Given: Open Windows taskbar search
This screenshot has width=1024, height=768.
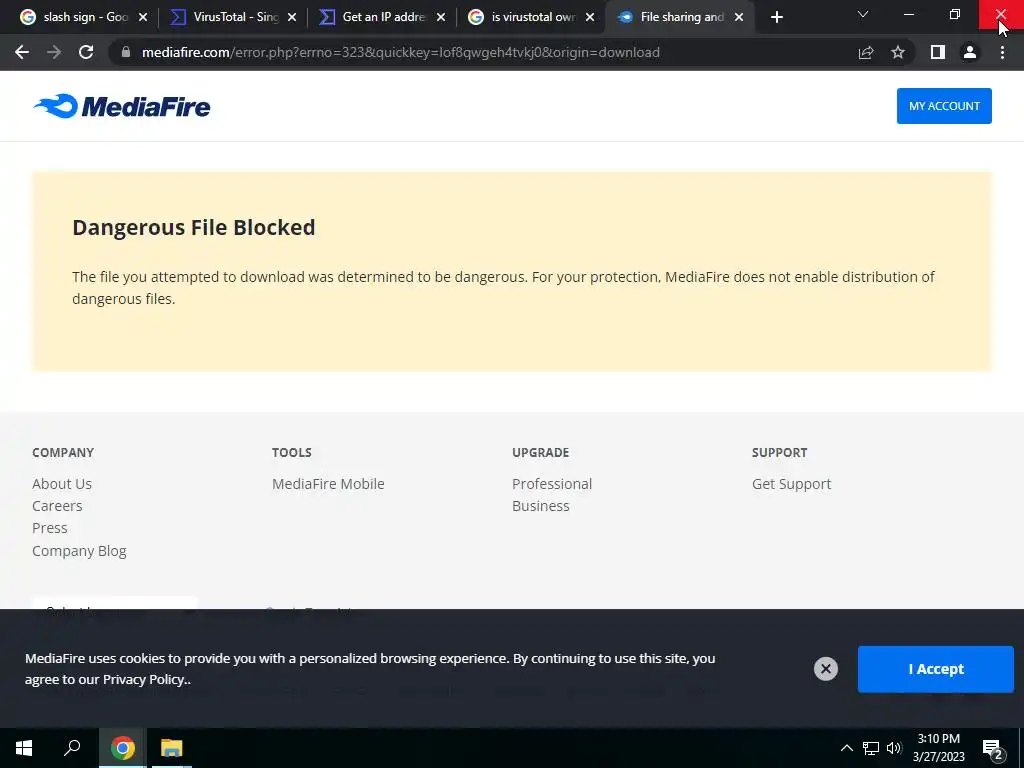Looking at the screenshot, I should [72, 748].
